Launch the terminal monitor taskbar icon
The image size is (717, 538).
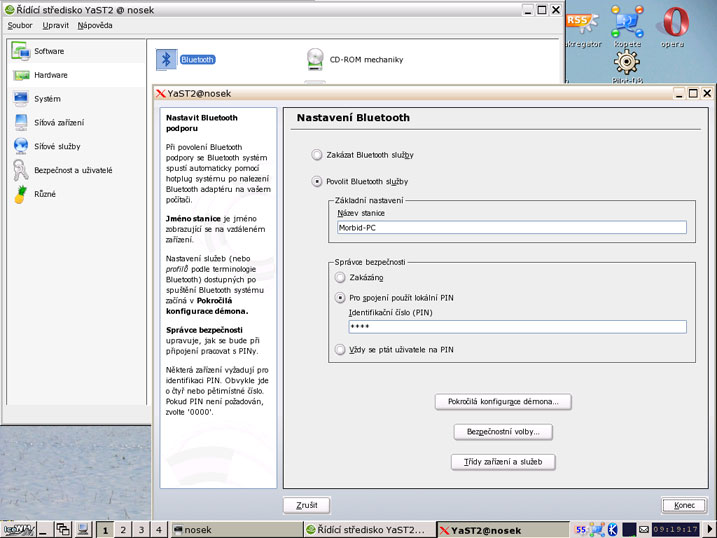[x=83, y=530]
